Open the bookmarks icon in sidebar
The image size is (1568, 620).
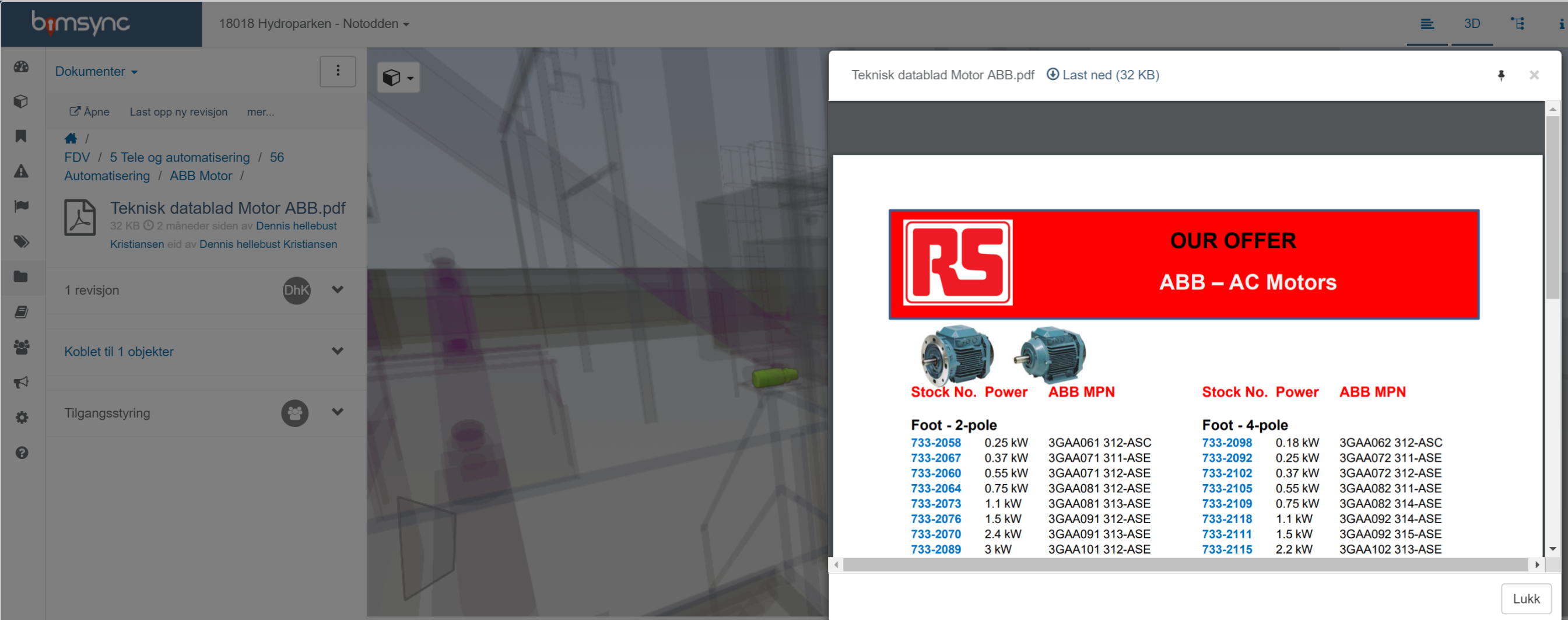[22, 136]
